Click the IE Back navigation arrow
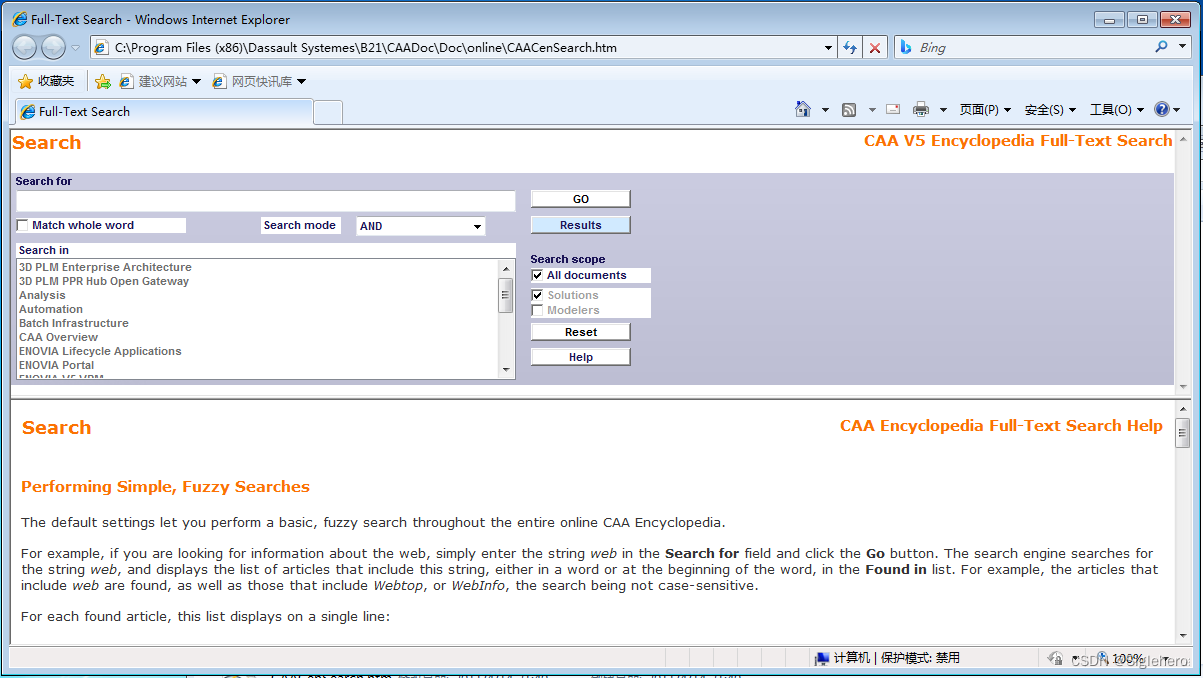Viewport: 1203px width, 678px height. pyautogui.click(x=25, y=47)
